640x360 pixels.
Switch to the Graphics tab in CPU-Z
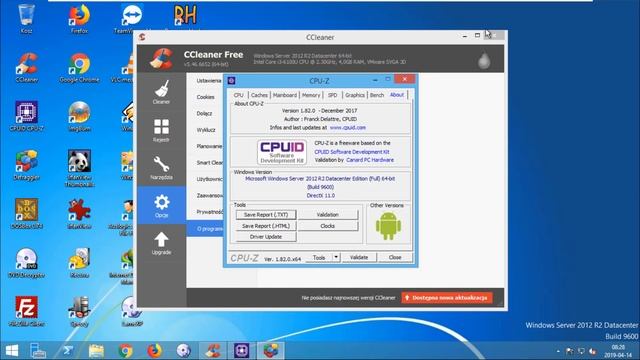point(355,95)
